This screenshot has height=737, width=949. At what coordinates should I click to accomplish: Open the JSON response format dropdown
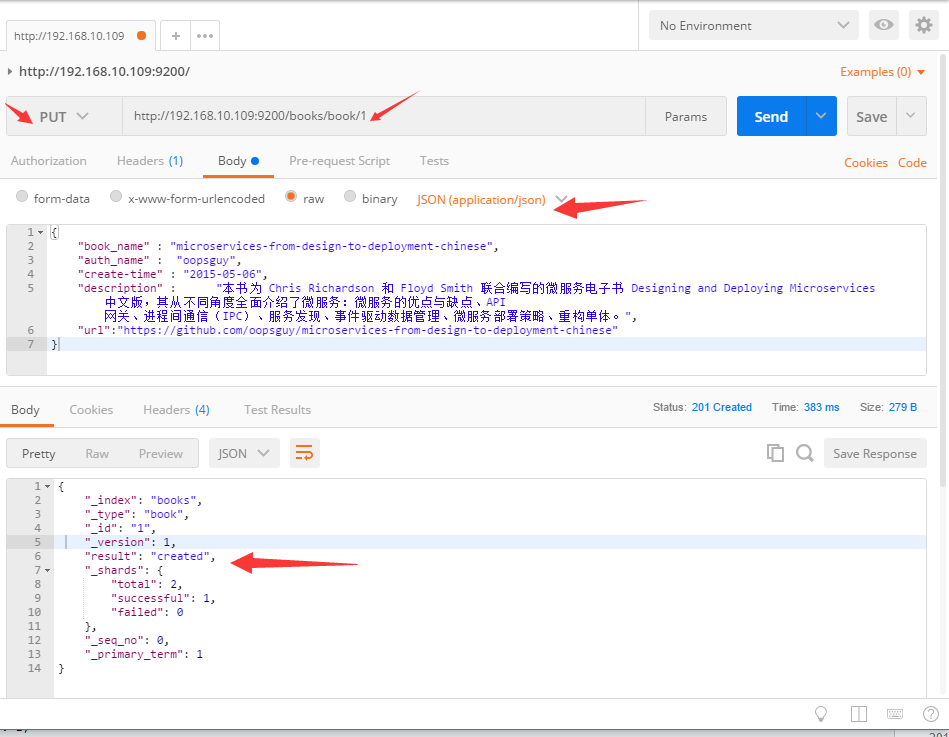[244, 453]
